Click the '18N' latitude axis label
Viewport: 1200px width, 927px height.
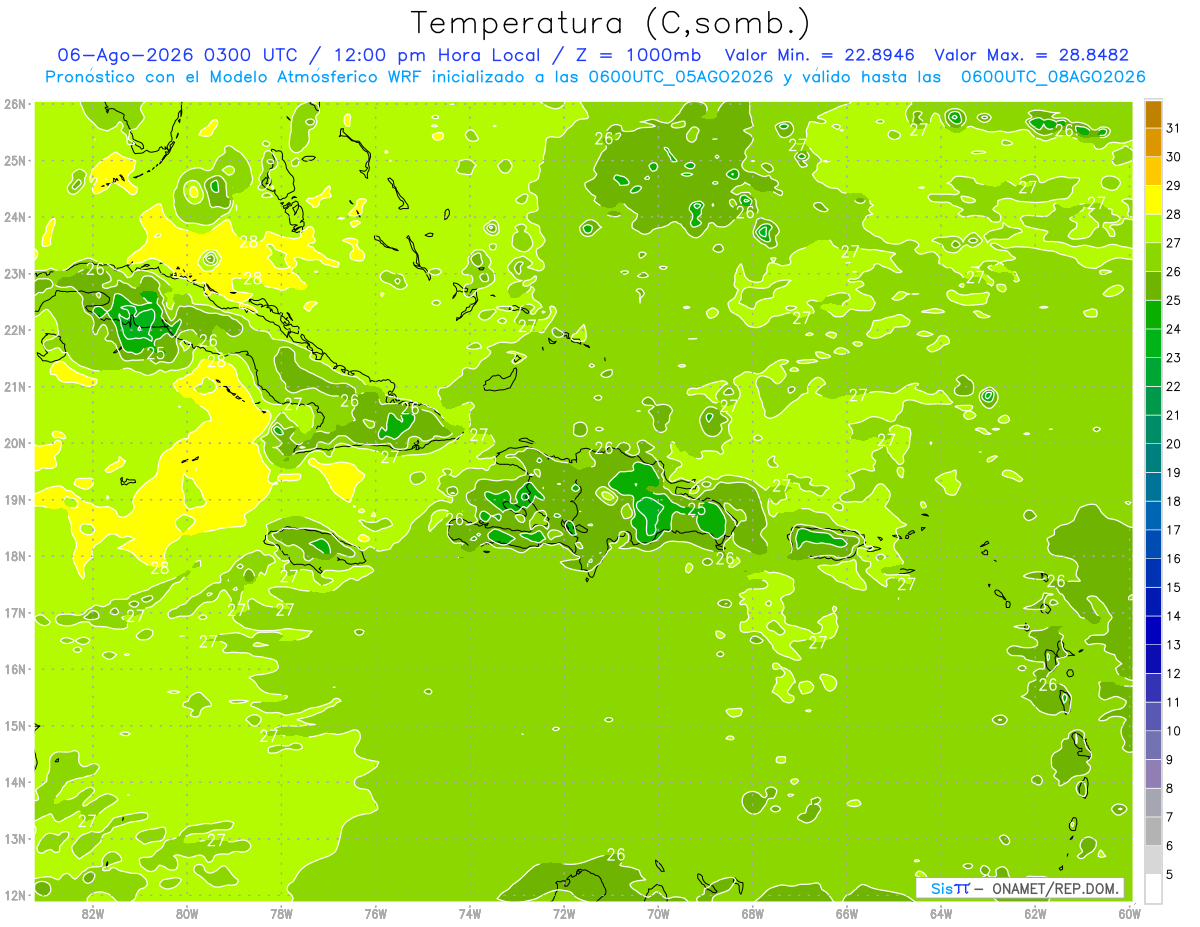(x=15, y=556)
